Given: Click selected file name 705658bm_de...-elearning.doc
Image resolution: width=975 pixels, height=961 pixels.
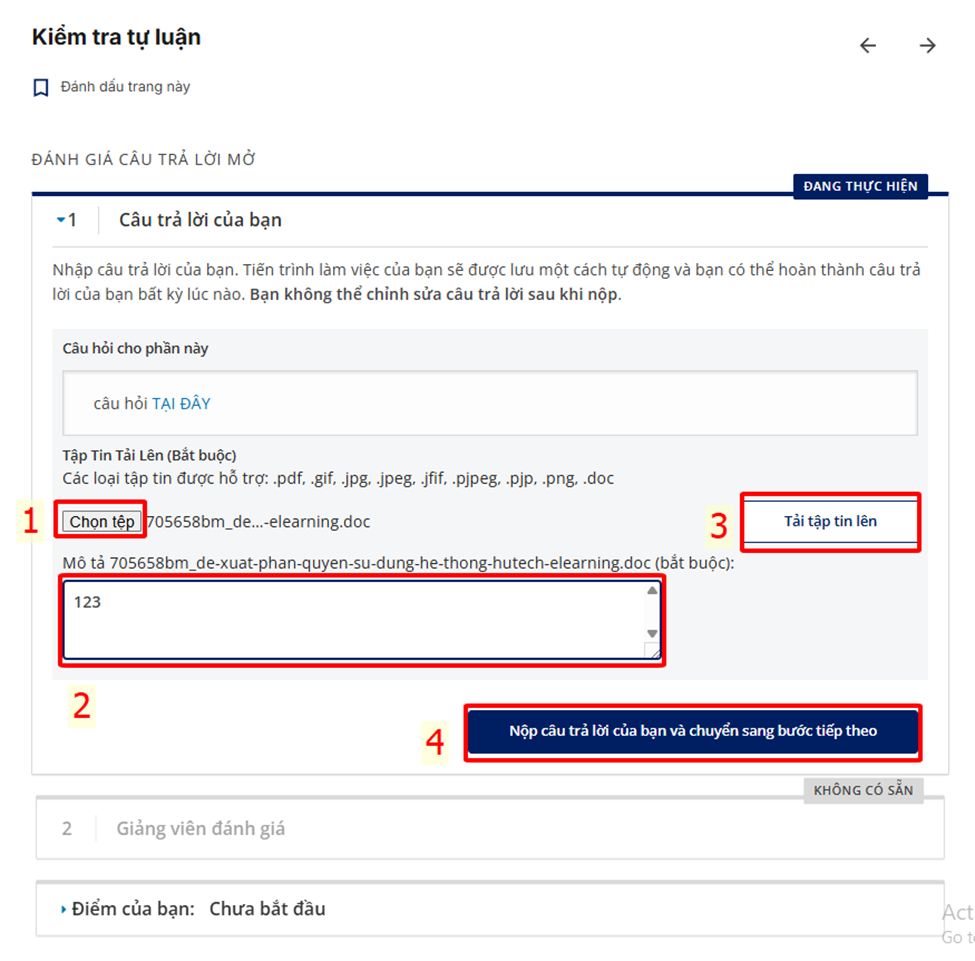Looking at the screenshot, I should 258,521.
